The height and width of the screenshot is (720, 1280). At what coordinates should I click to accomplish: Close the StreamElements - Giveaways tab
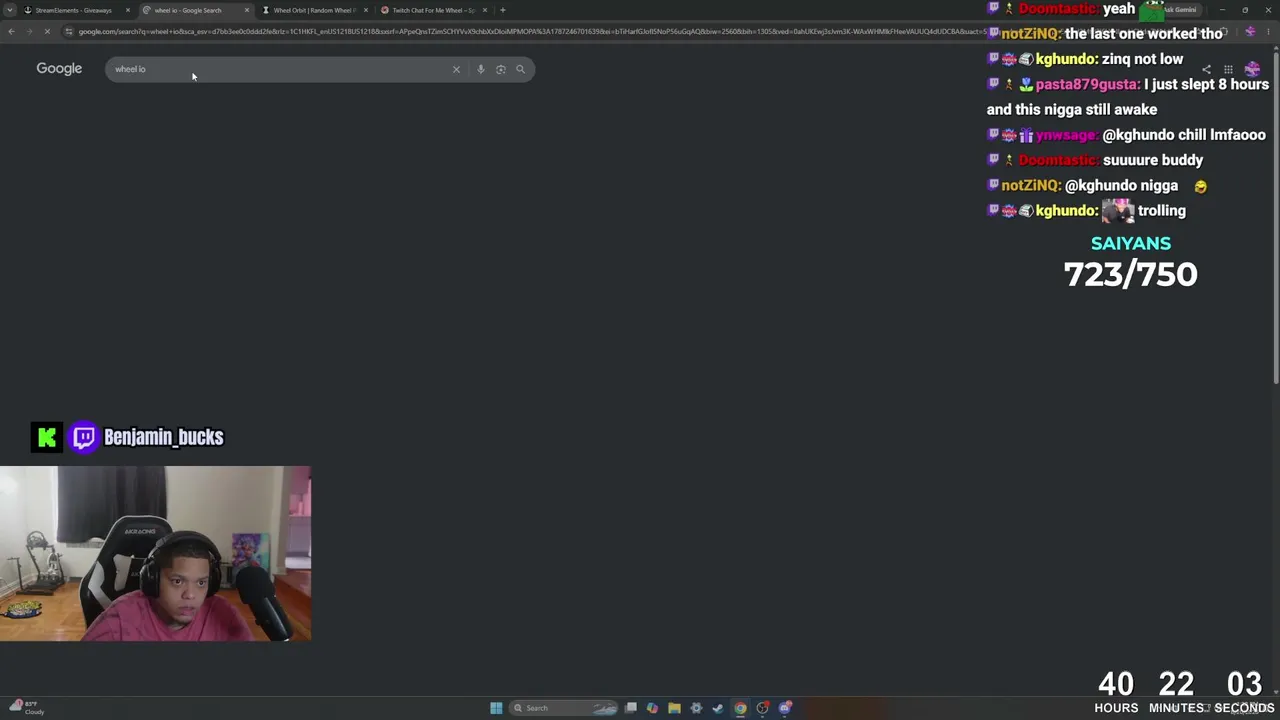click(128, 10)
